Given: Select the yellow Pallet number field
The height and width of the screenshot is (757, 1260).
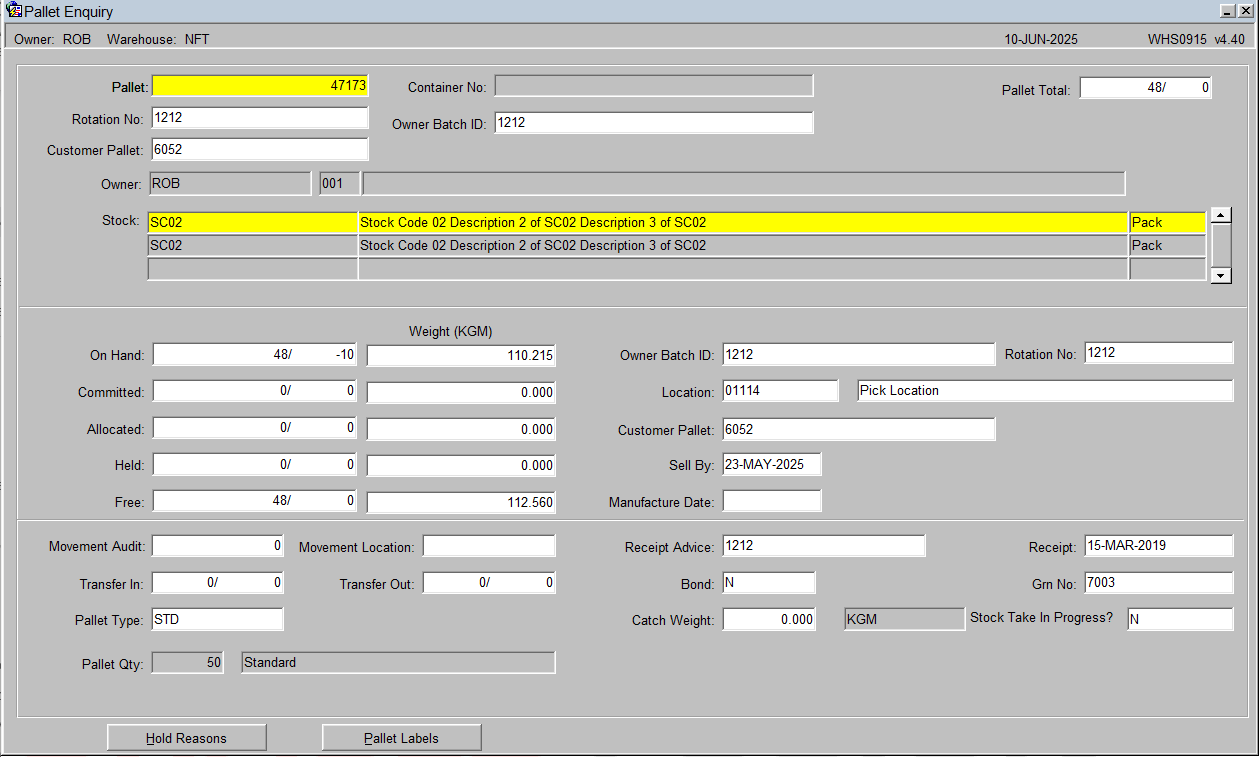Looking at the screenshot, I should 260,86.
